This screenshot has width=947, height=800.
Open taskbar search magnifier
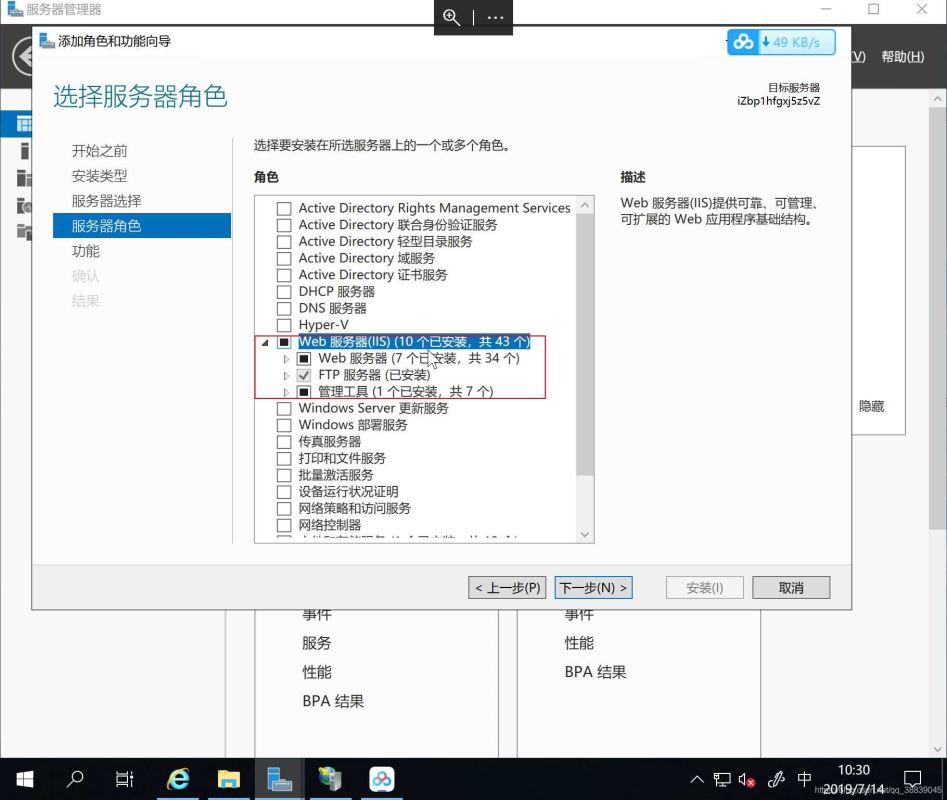click(75, 779)
